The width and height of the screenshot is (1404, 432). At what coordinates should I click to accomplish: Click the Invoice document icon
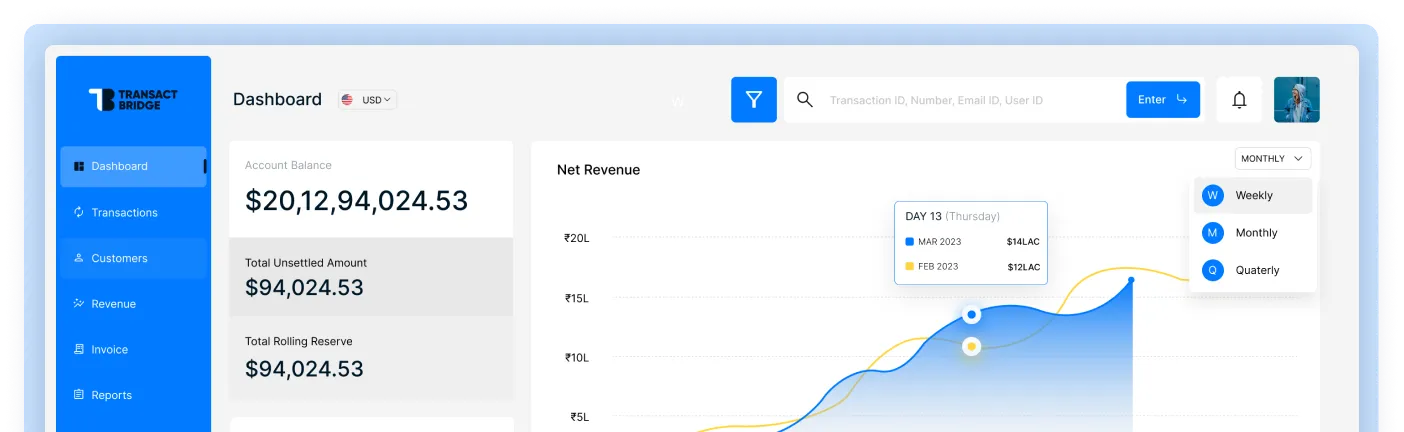click(79, 349)
